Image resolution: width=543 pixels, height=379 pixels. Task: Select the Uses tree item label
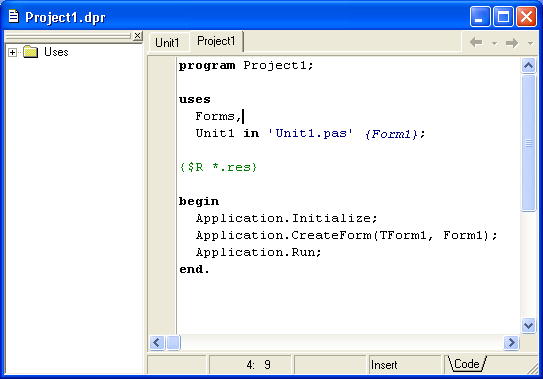pyautogui.click(x=56, y=52)
